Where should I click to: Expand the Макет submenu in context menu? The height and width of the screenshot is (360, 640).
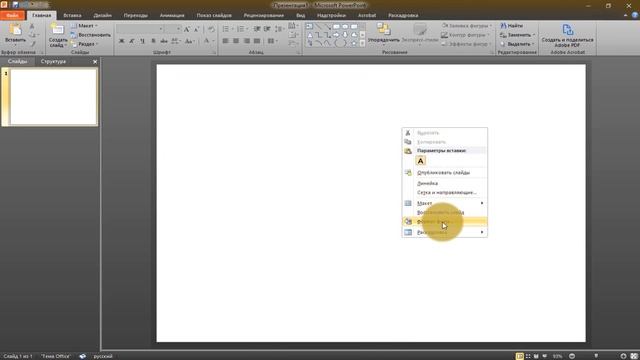[x=444, y=203]
